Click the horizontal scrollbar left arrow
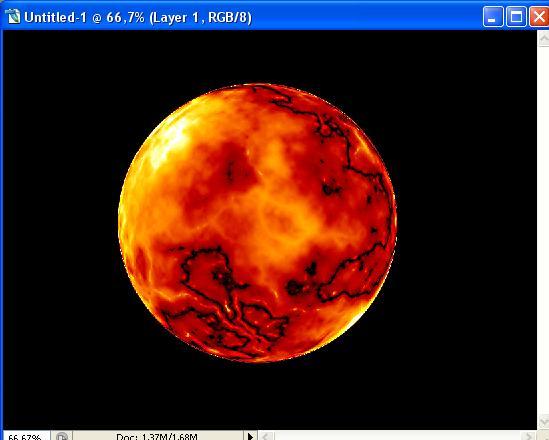 pos(265,436)
